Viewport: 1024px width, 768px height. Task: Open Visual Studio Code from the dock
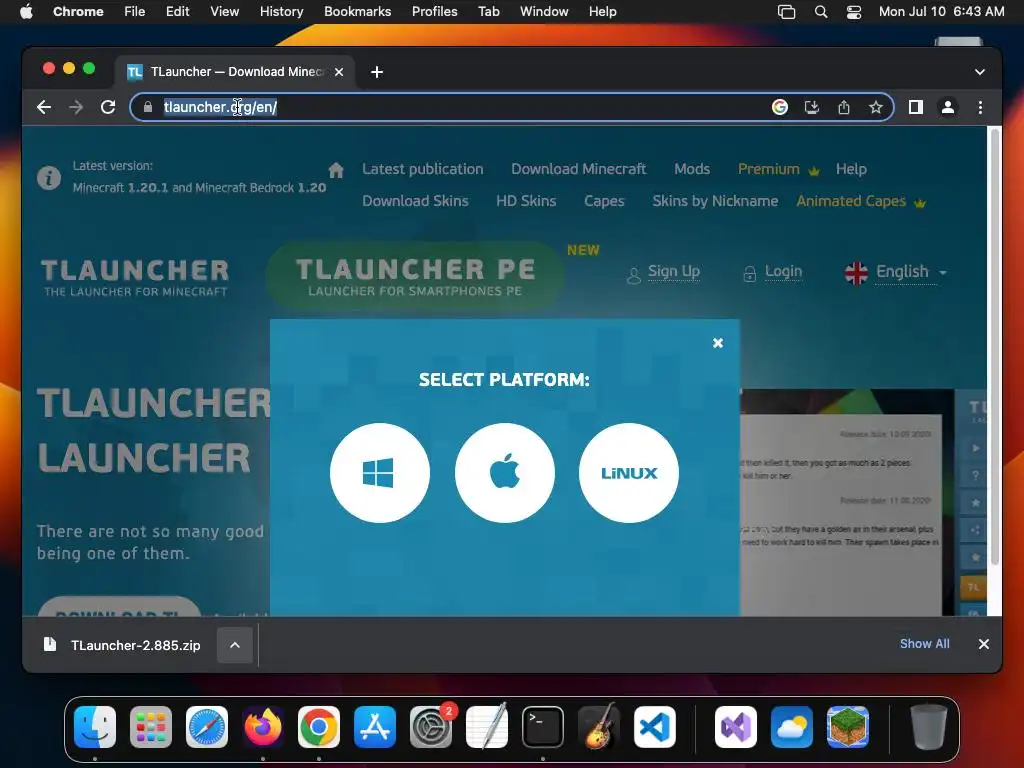point(655,727)
